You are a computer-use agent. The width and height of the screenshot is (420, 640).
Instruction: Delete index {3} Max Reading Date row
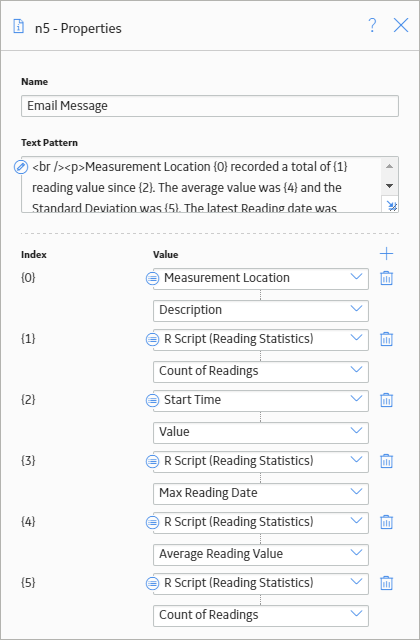click(x=386, y=461)
